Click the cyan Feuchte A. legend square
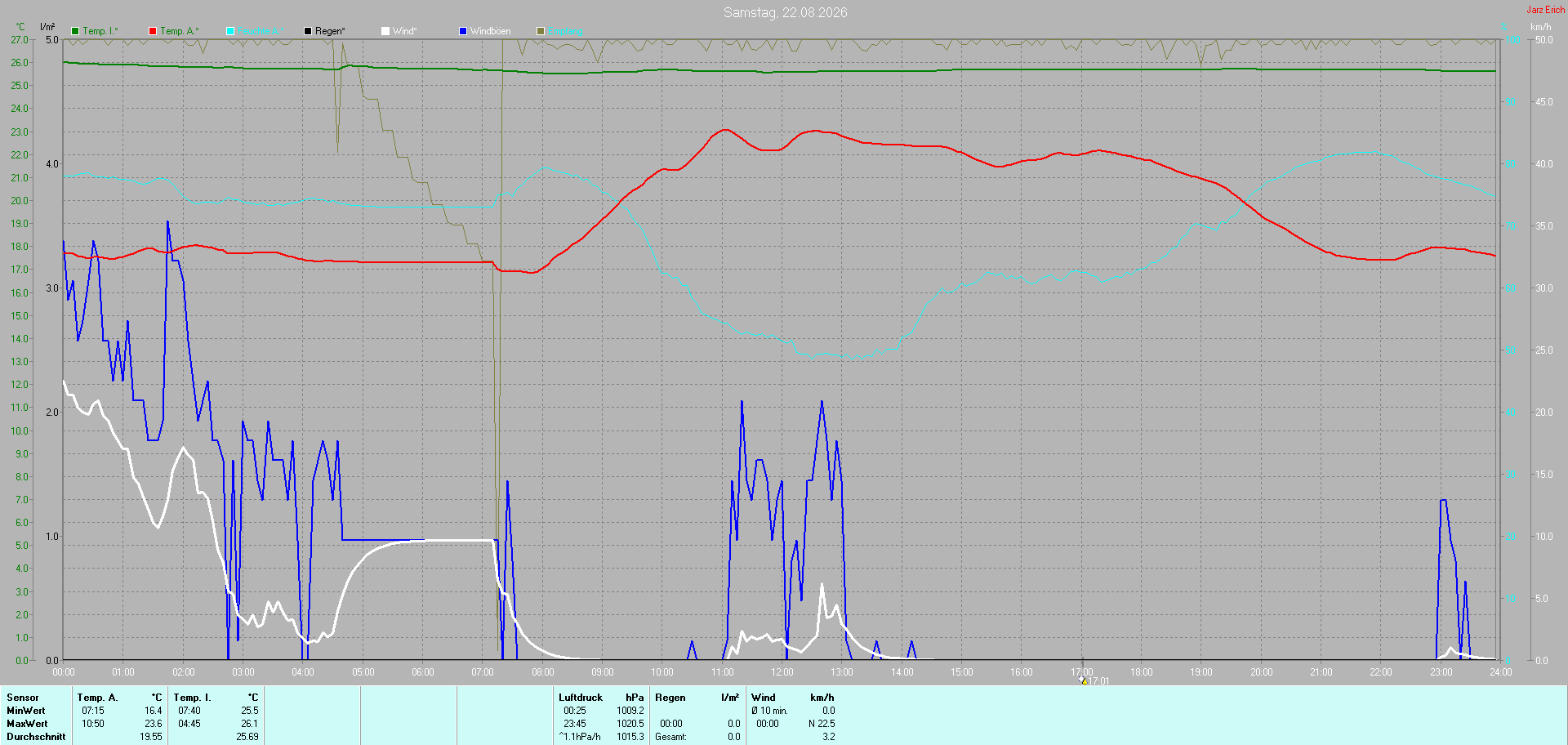This screenshot has height=745, width=1568. [x=230, y=31]
